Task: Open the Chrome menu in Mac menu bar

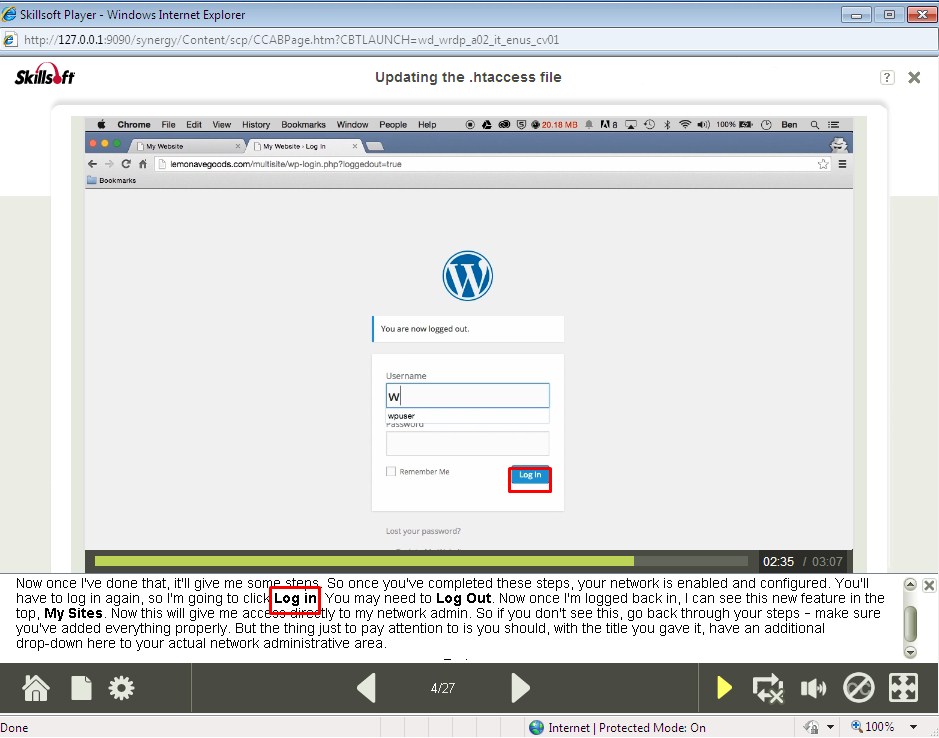Action: click(x=134, y=125)
